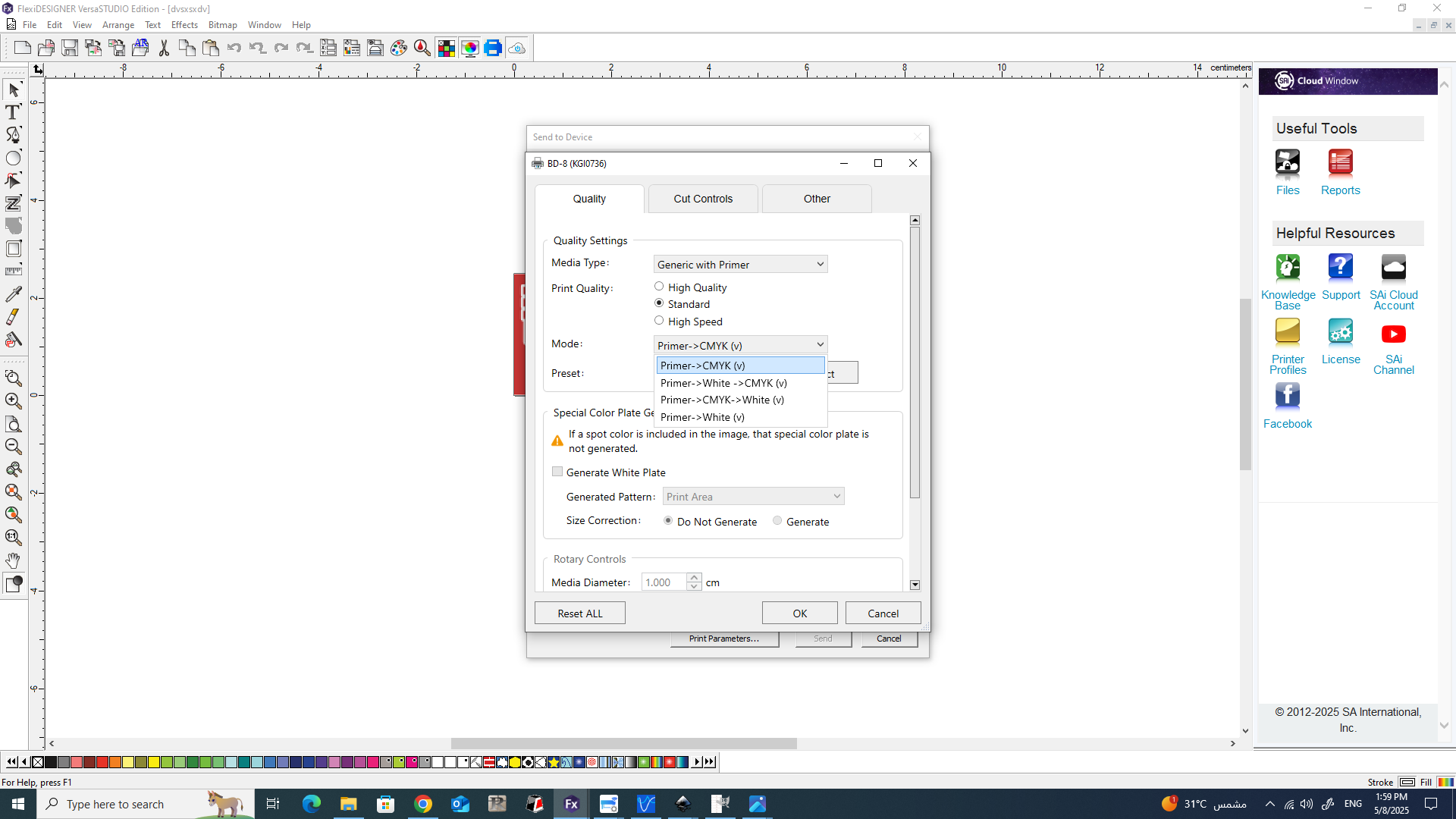Select Do Not Generate size correction
The width and height of the screenshot is (1456, 819).
point(668,521)
